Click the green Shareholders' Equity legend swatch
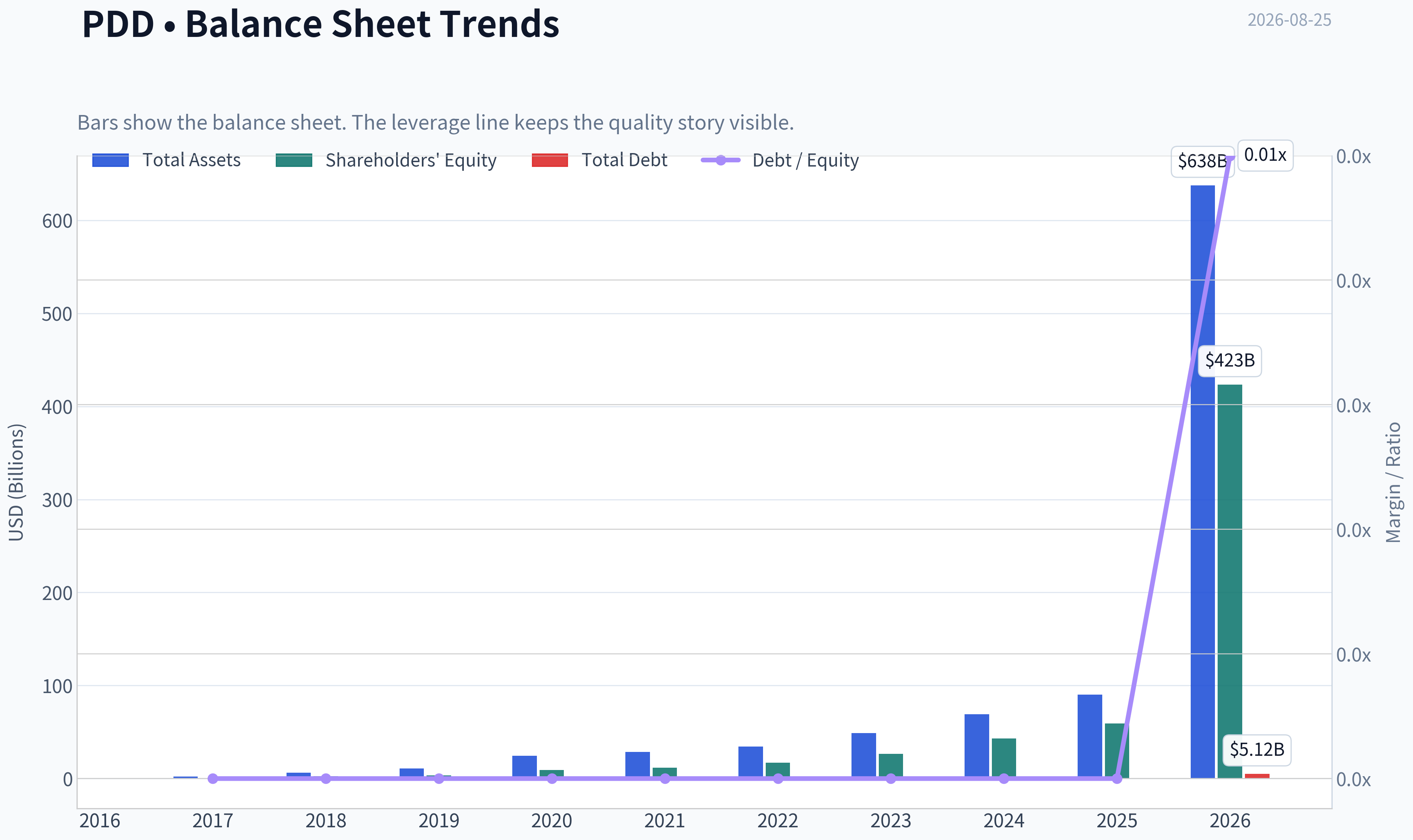The image size is (1413, 840). [294, 160]
